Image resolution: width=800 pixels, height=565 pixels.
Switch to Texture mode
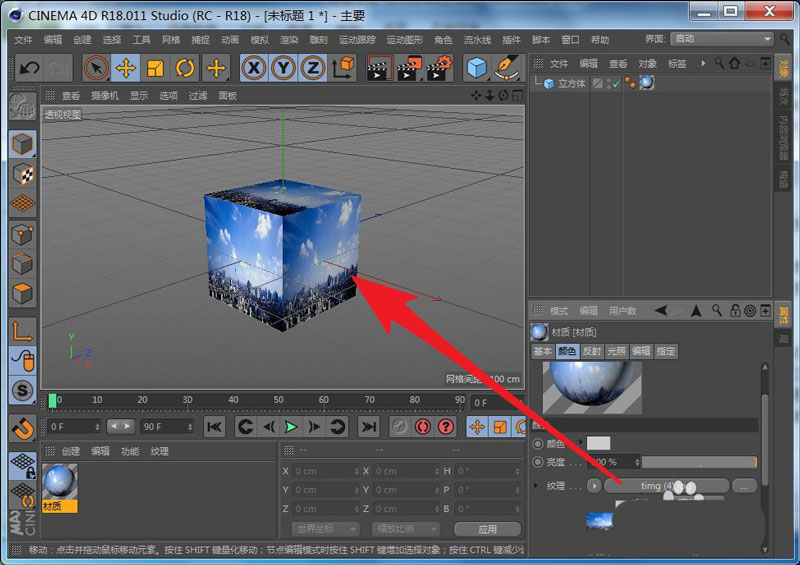pyautogui.click(x=22, y=174)
